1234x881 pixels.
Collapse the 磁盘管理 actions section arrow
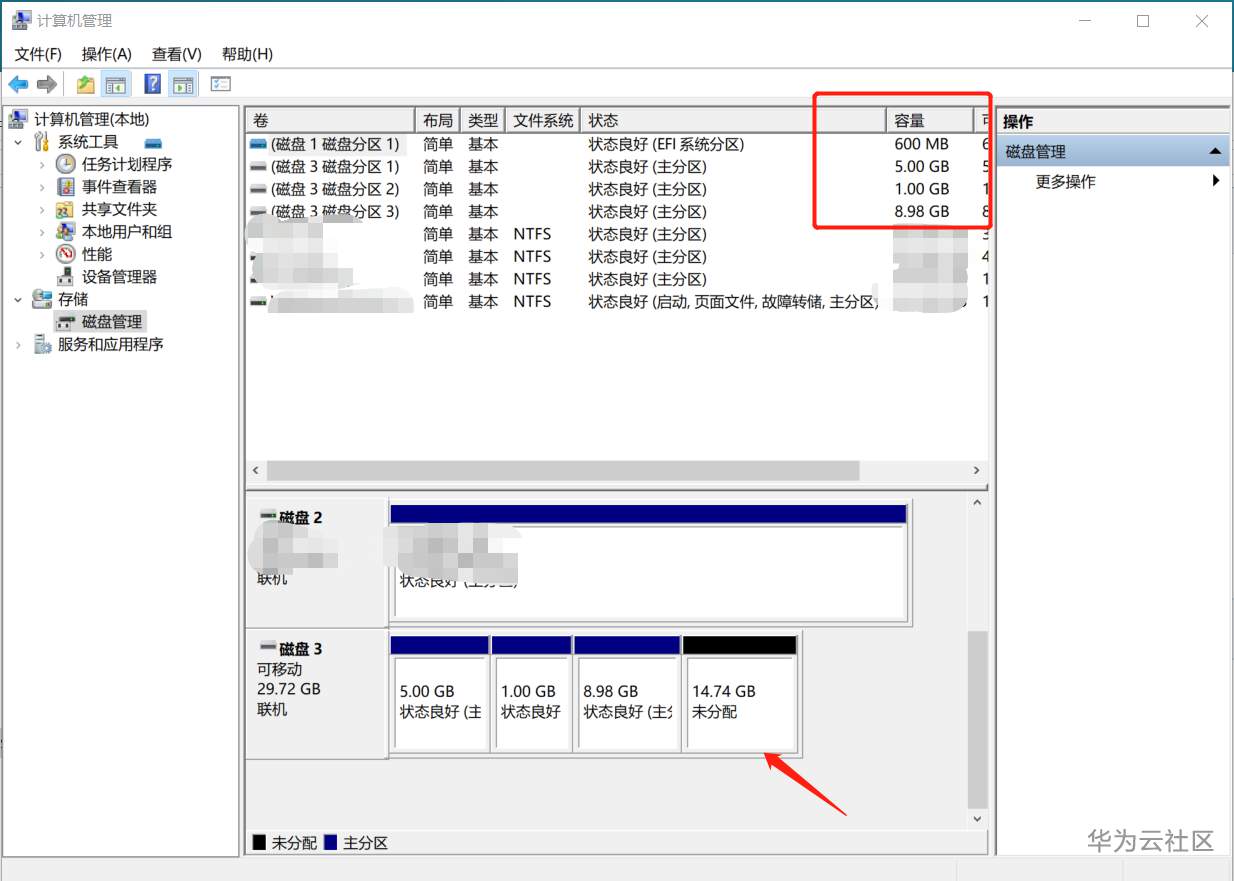[1215, 152]
